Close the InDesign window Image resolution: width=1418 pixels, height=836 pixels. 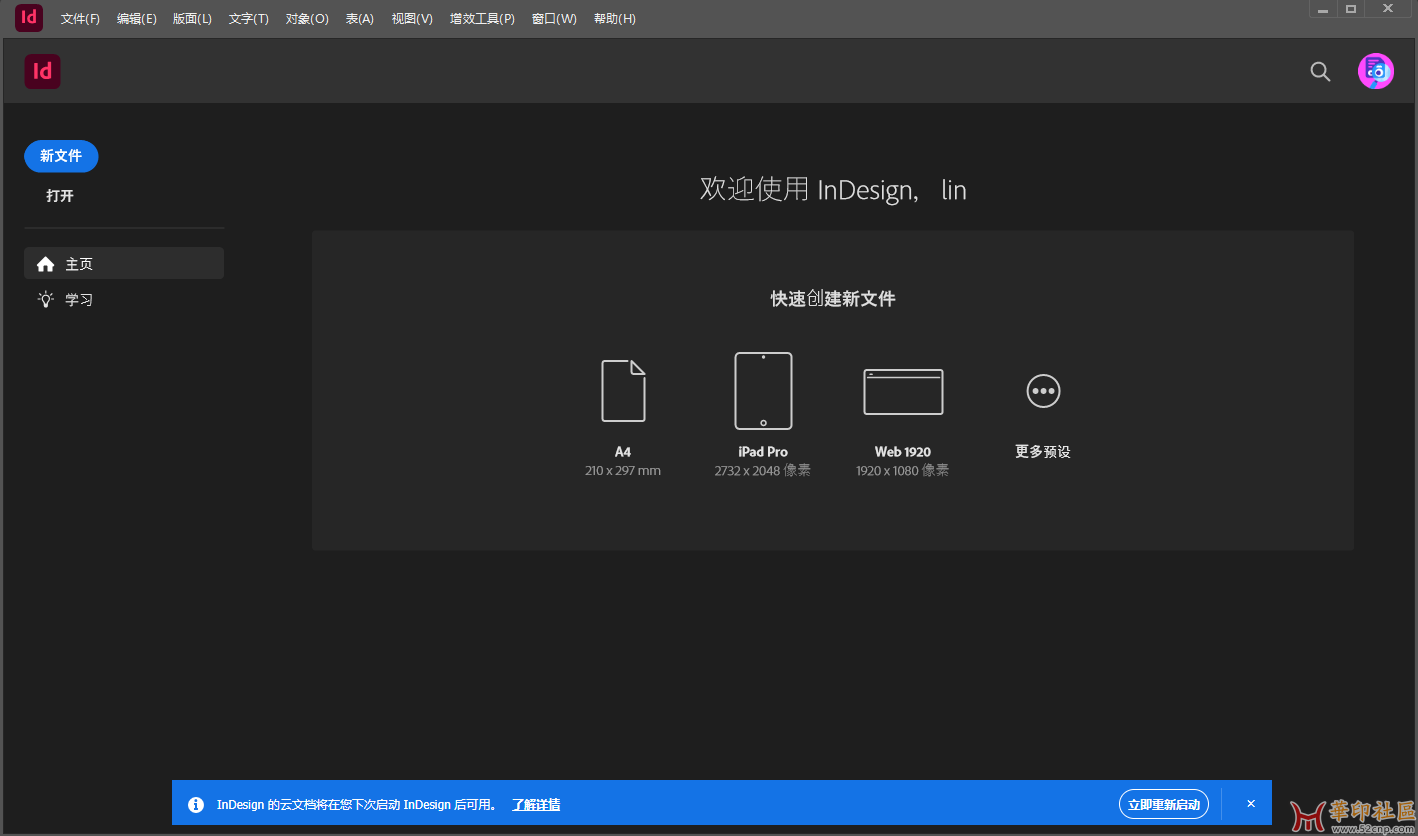tap(1388, 9)
